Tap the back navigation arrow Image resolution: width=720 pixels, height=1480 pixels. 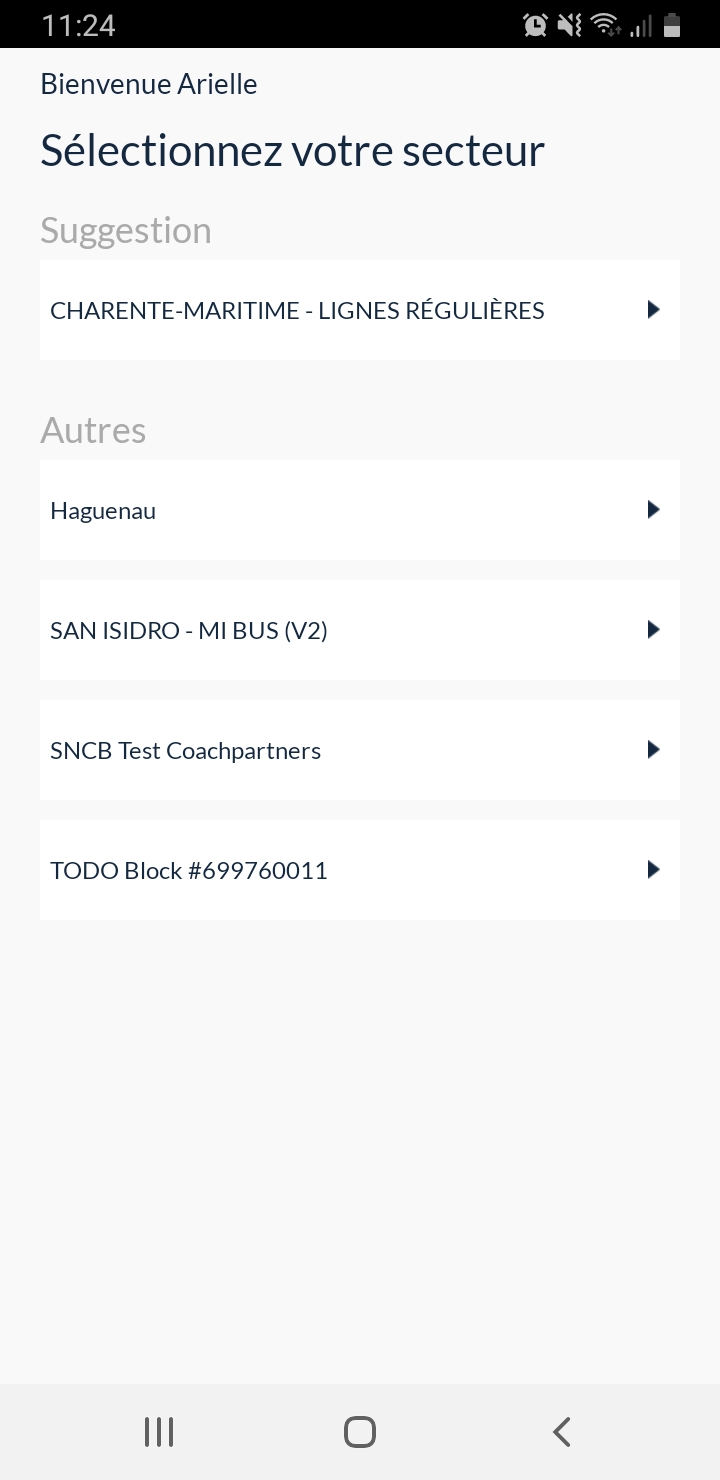[x=561, y=1430]
